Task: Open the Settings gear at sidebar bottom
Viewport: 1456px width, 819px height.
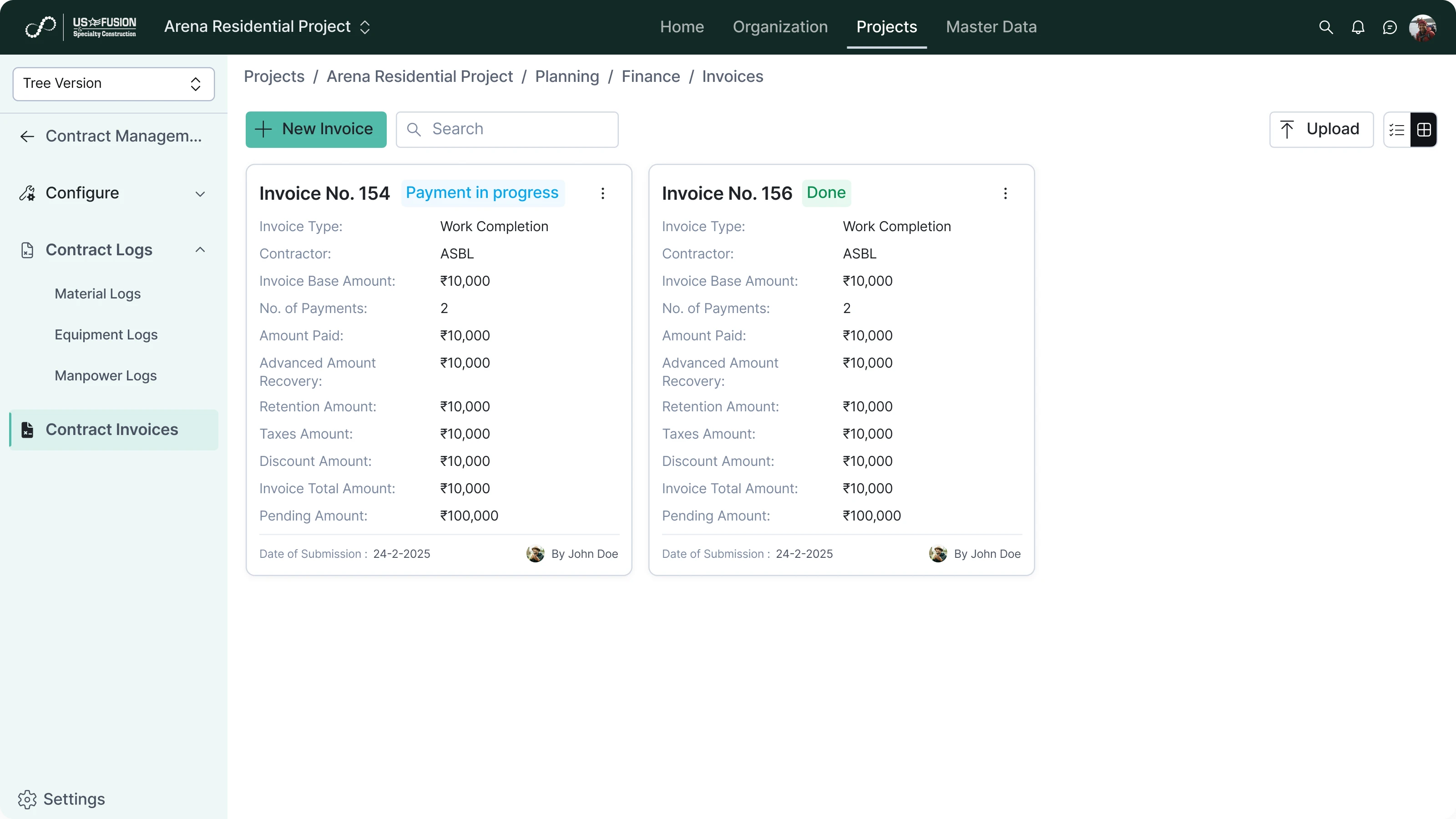Action: point(28,799)
